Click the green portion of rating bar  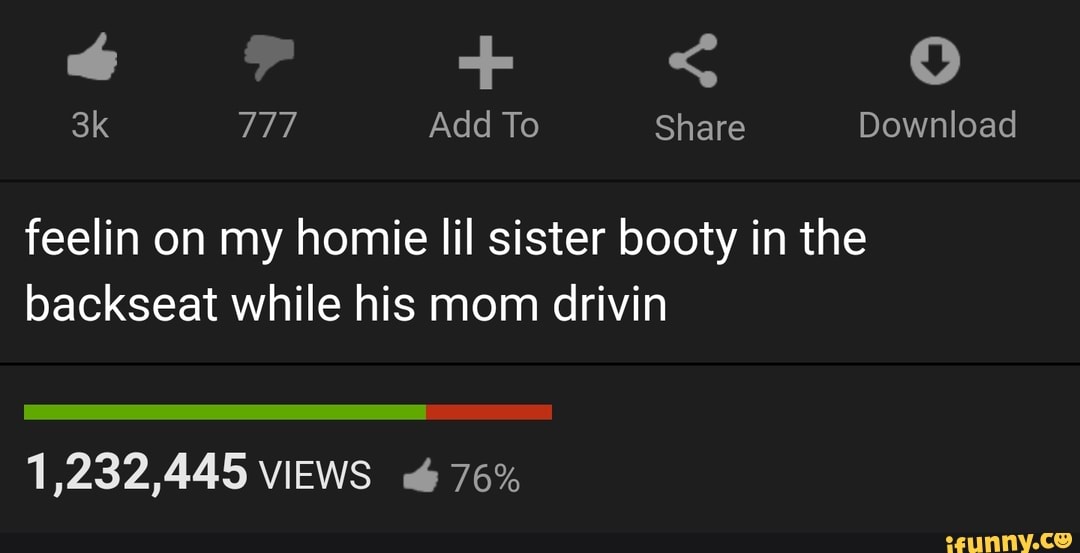point(225,412)
